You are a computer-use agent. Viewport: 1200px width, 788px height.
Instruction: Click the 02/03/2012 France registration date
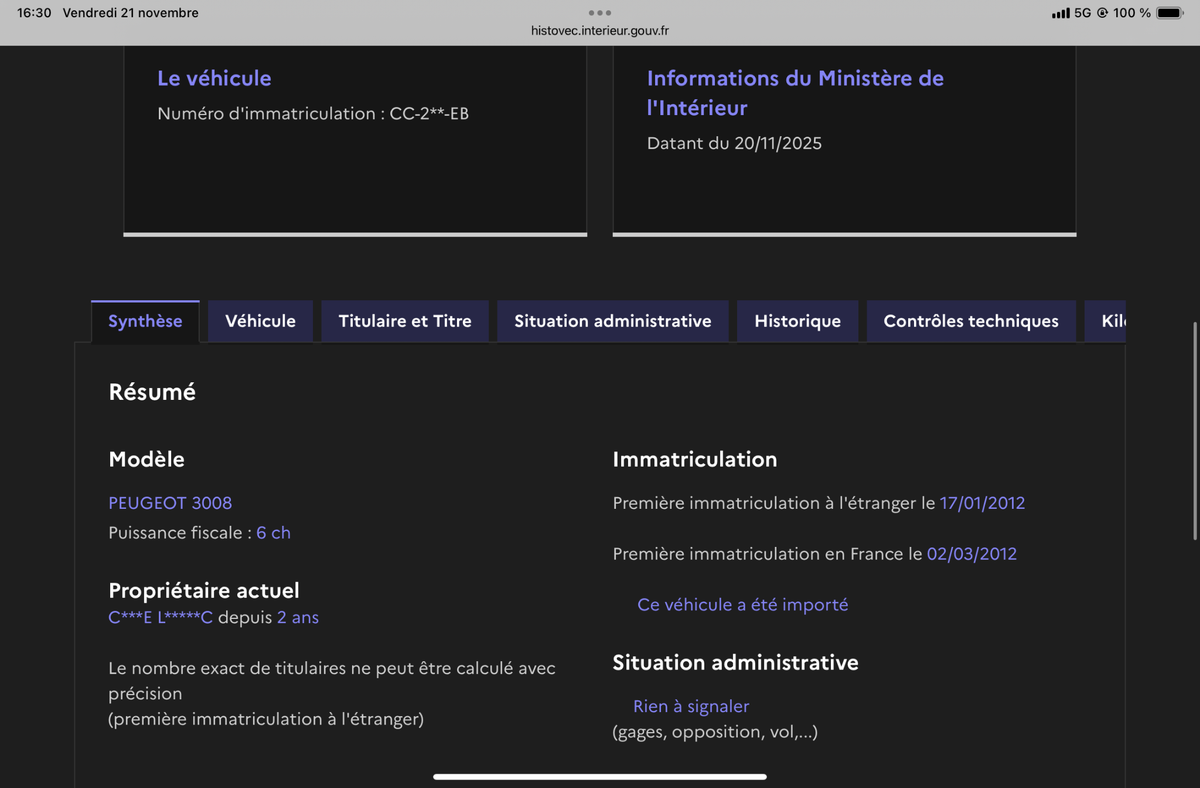coord(971,554)
